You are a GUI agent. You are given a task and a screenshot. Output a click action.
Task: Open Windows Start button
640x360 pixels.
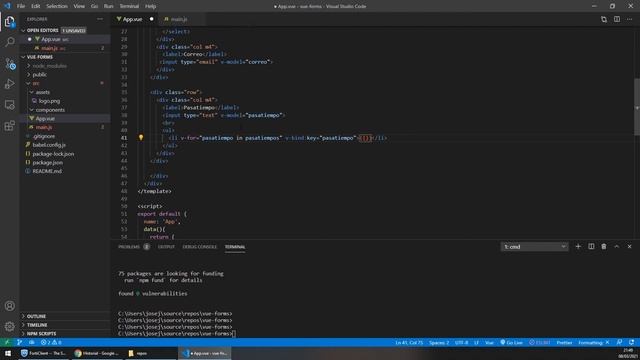(7, 353)
